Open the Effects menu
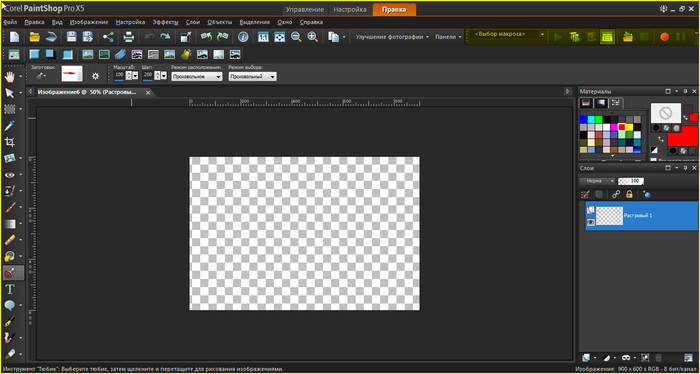Screen dimensions: 700x374 click(x=166, y=22)
